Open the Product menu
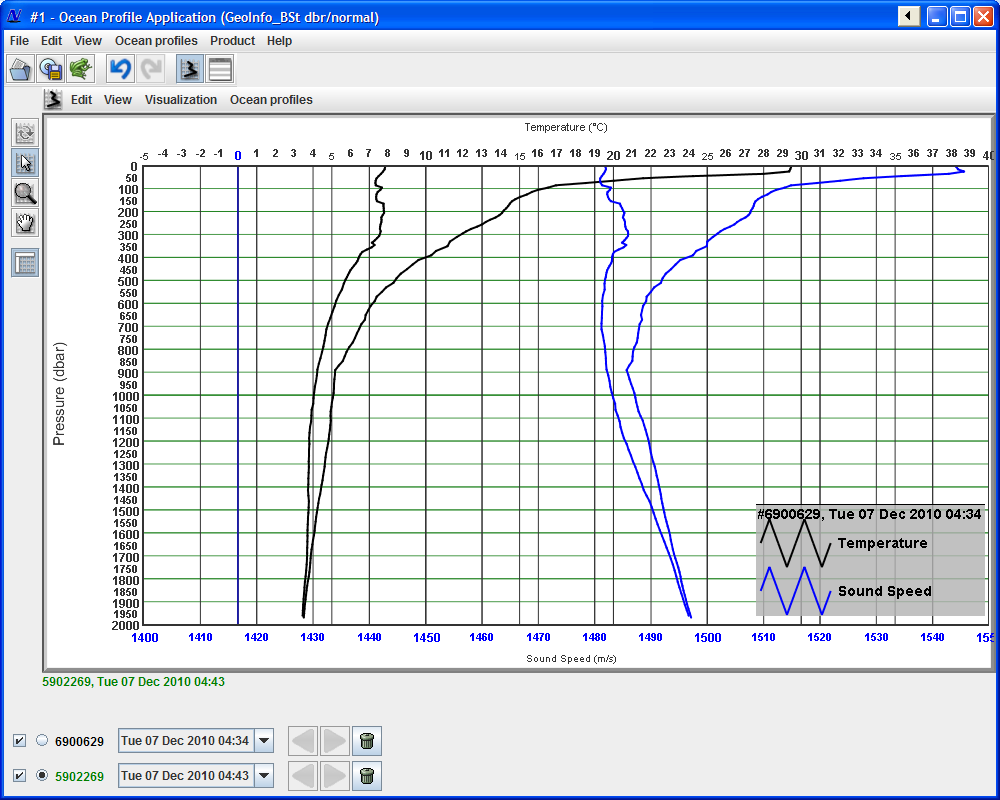 pos(233,40)
